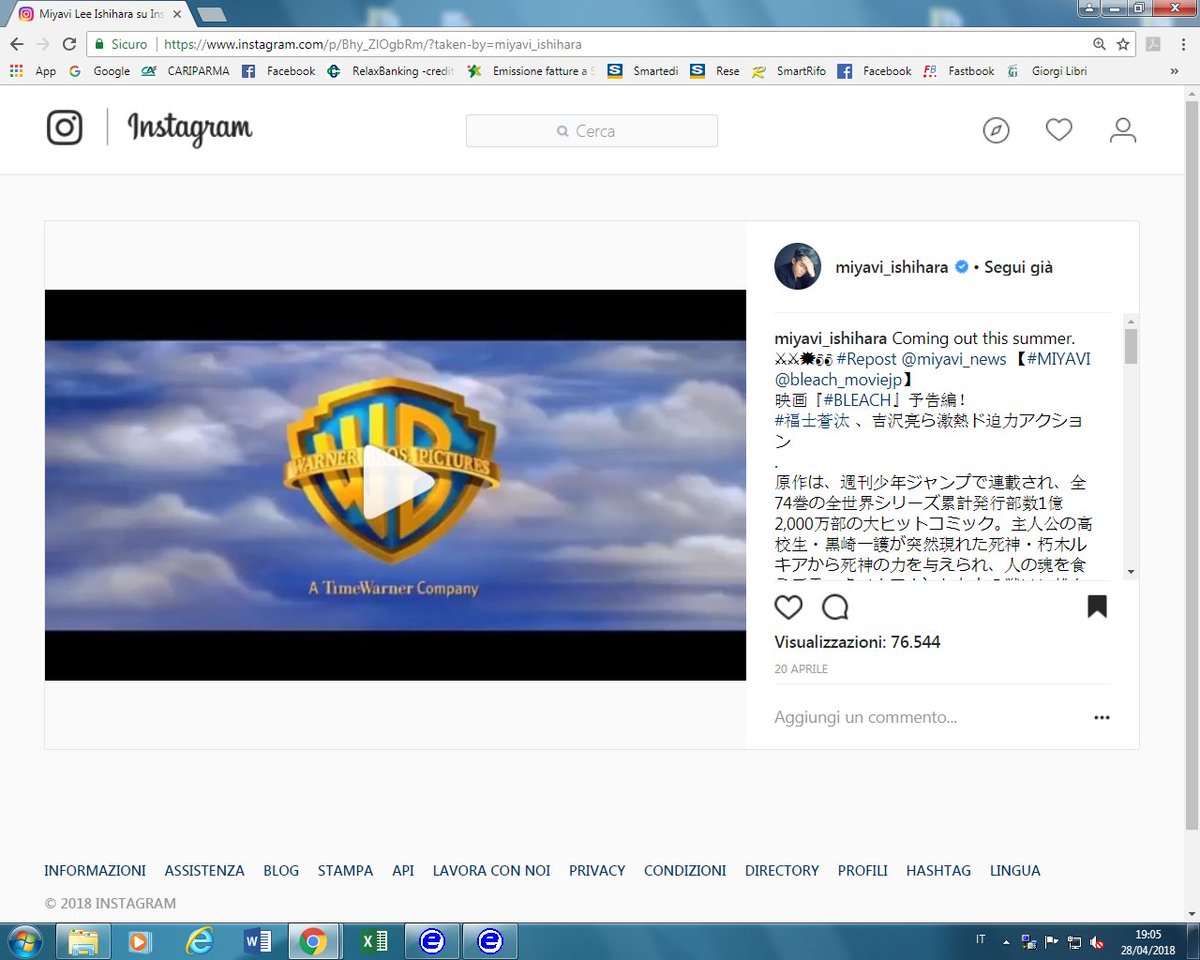Open the SmartRifo bookmark
Viewport: 1200px width, 960px height.
(x=788, y=71)
